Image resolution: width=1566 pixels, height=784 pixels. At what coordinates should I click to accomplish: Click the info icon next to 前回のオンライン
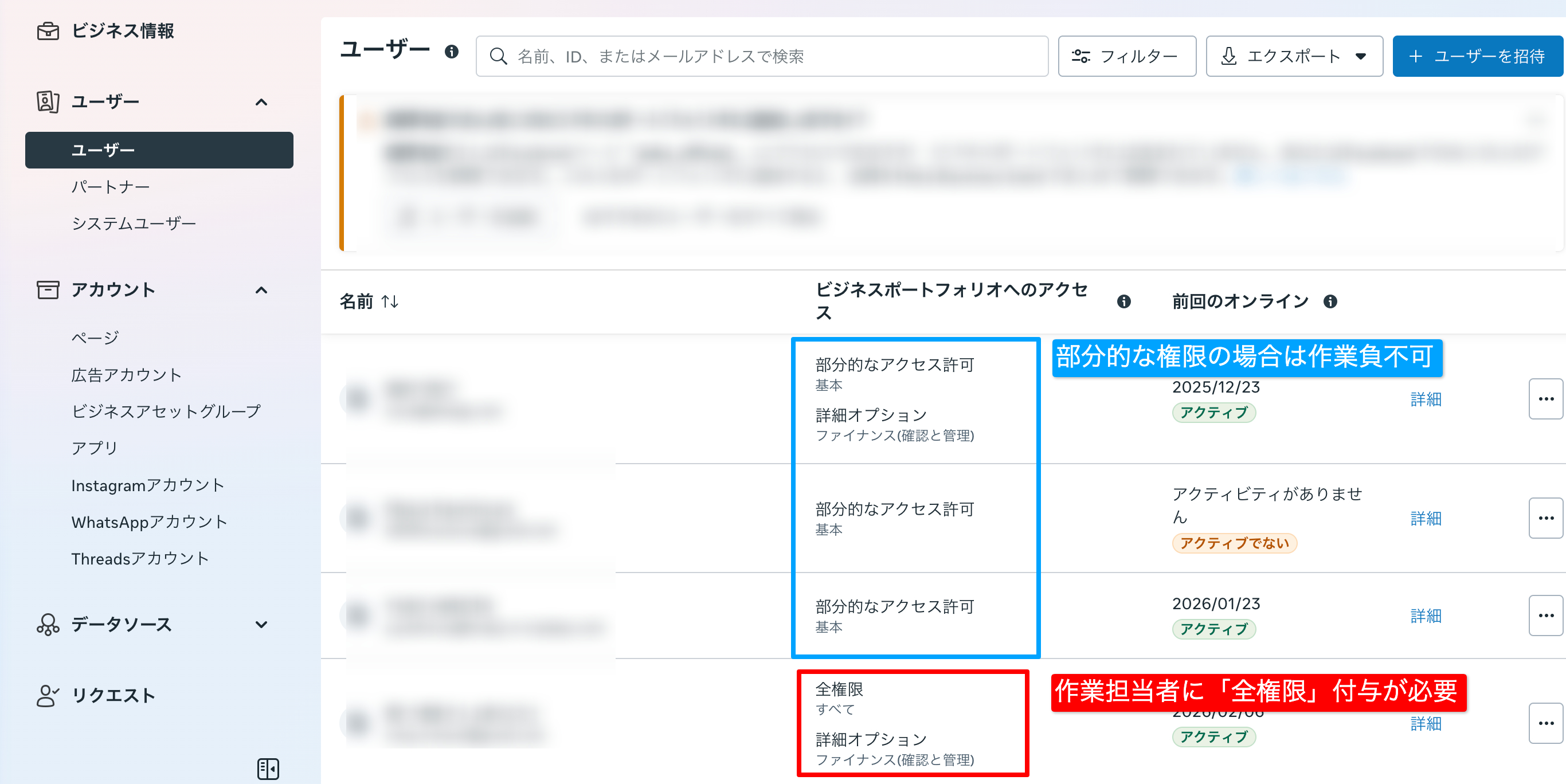click(x=1329, y=301)
